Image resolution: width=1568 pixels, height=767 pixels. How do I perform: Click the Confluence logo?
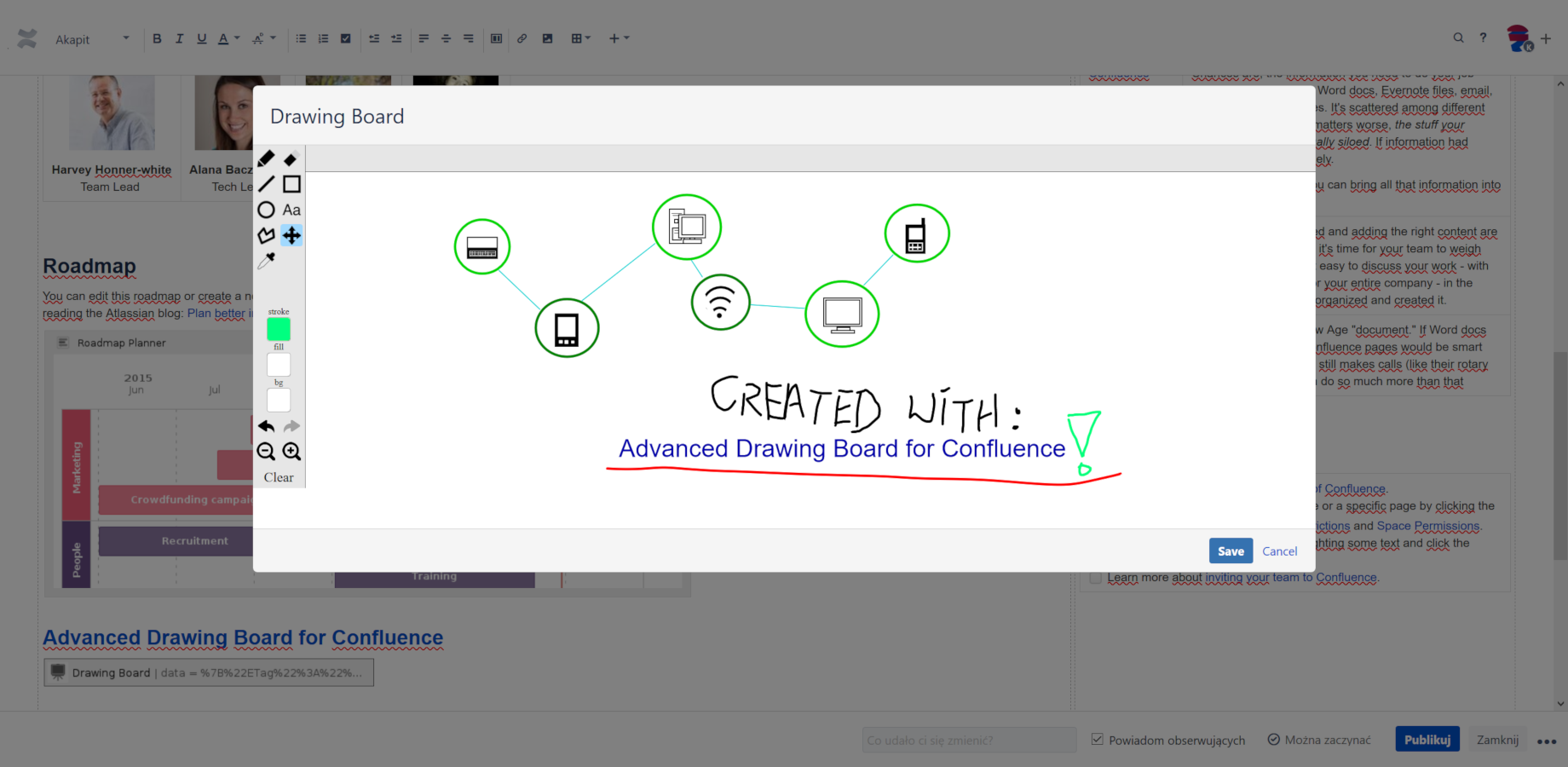[x=27, y=38]
